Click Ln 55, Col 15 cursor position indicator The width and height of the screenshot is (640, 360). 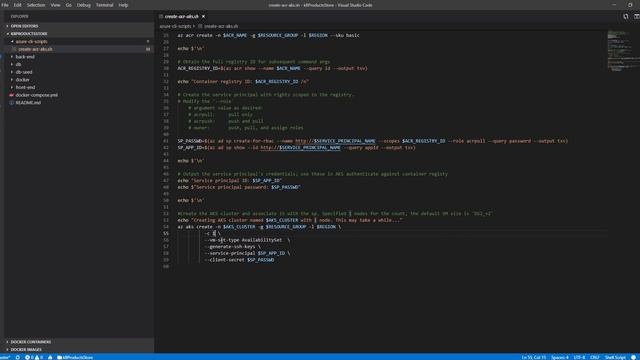pyautogui.click(x=534, y=357)
